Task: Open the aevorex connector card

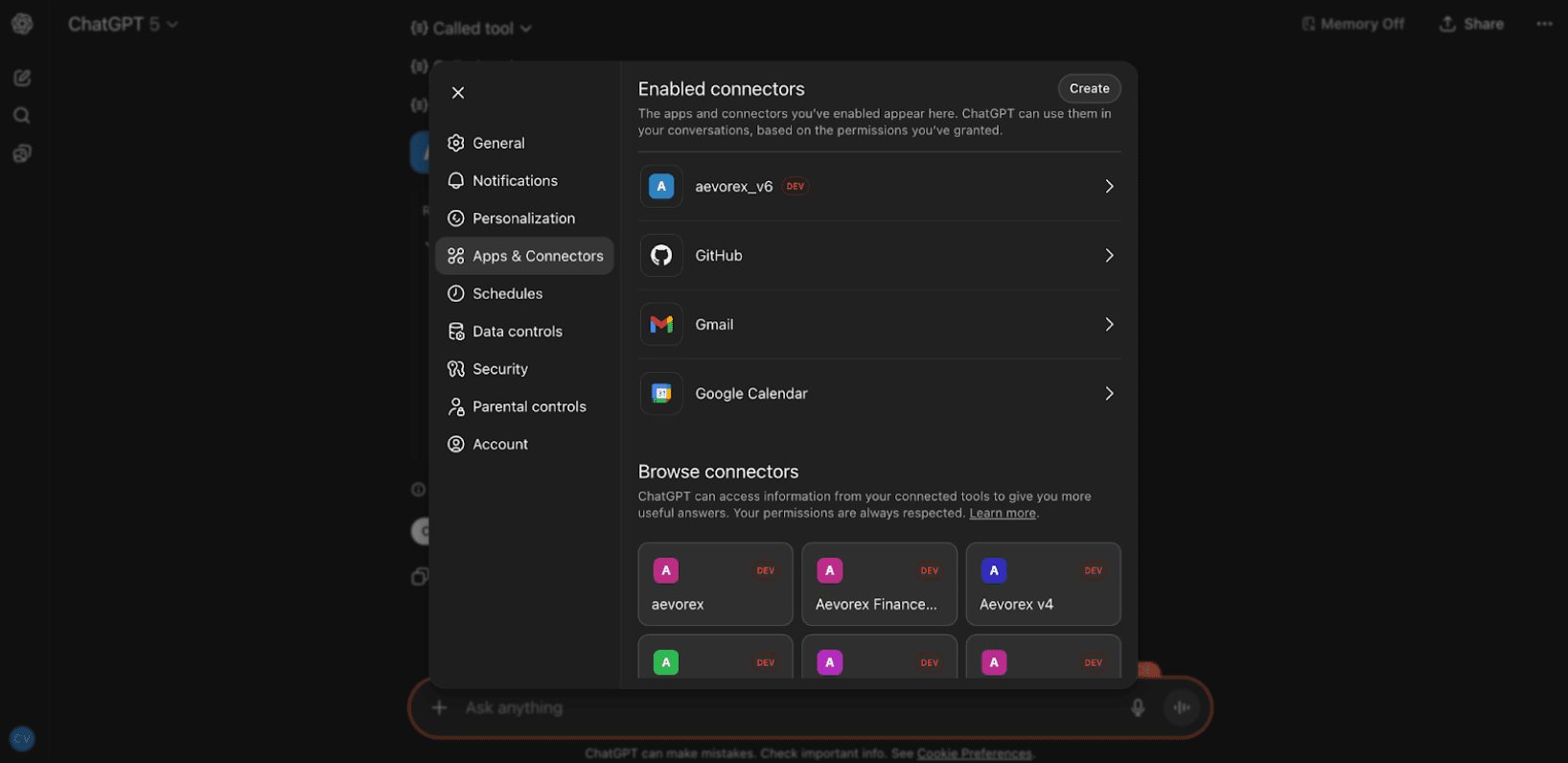Action: [716, 585]
